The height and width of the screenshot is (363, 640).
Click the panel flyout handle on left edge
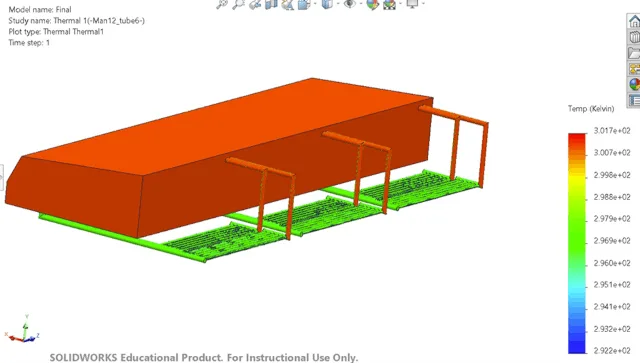point(2,178)
